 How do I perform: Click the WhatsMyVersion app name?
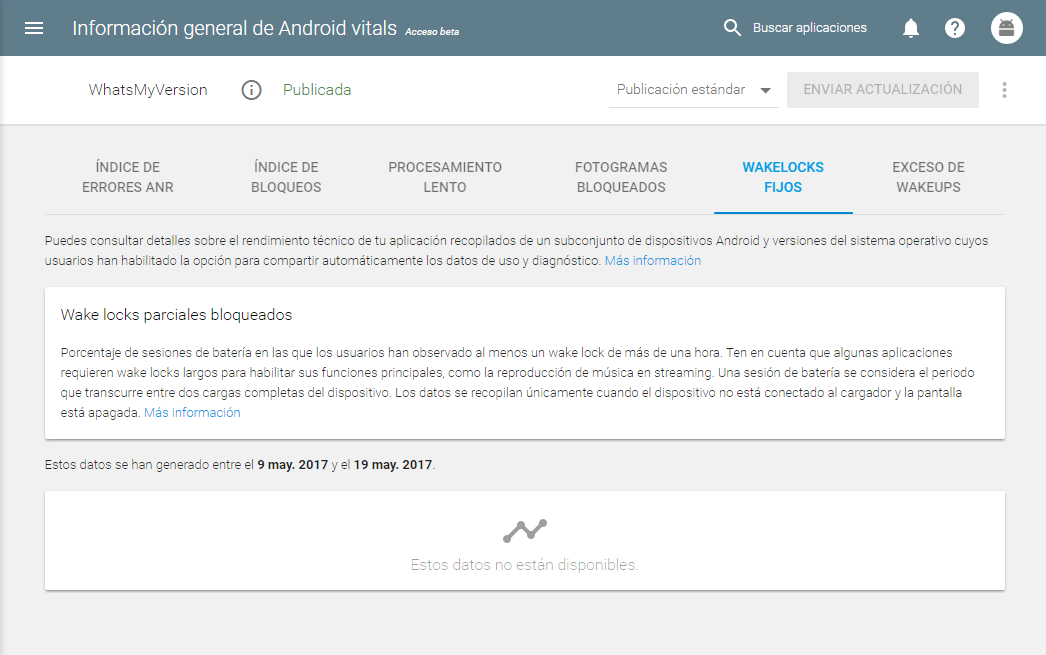click(148, 90)
